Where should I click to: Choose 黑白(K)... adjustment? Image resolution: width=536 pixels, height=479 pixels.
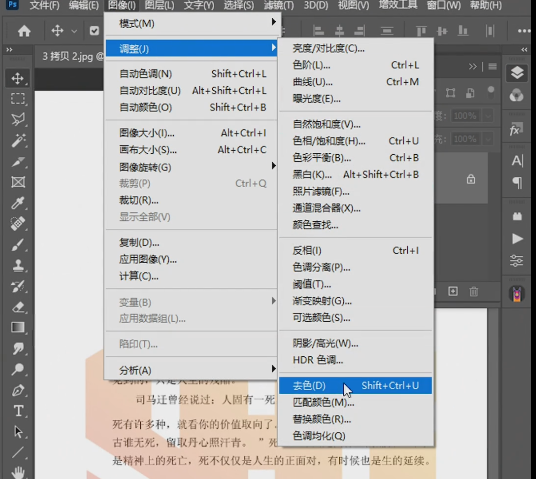[x=356, y=175]
